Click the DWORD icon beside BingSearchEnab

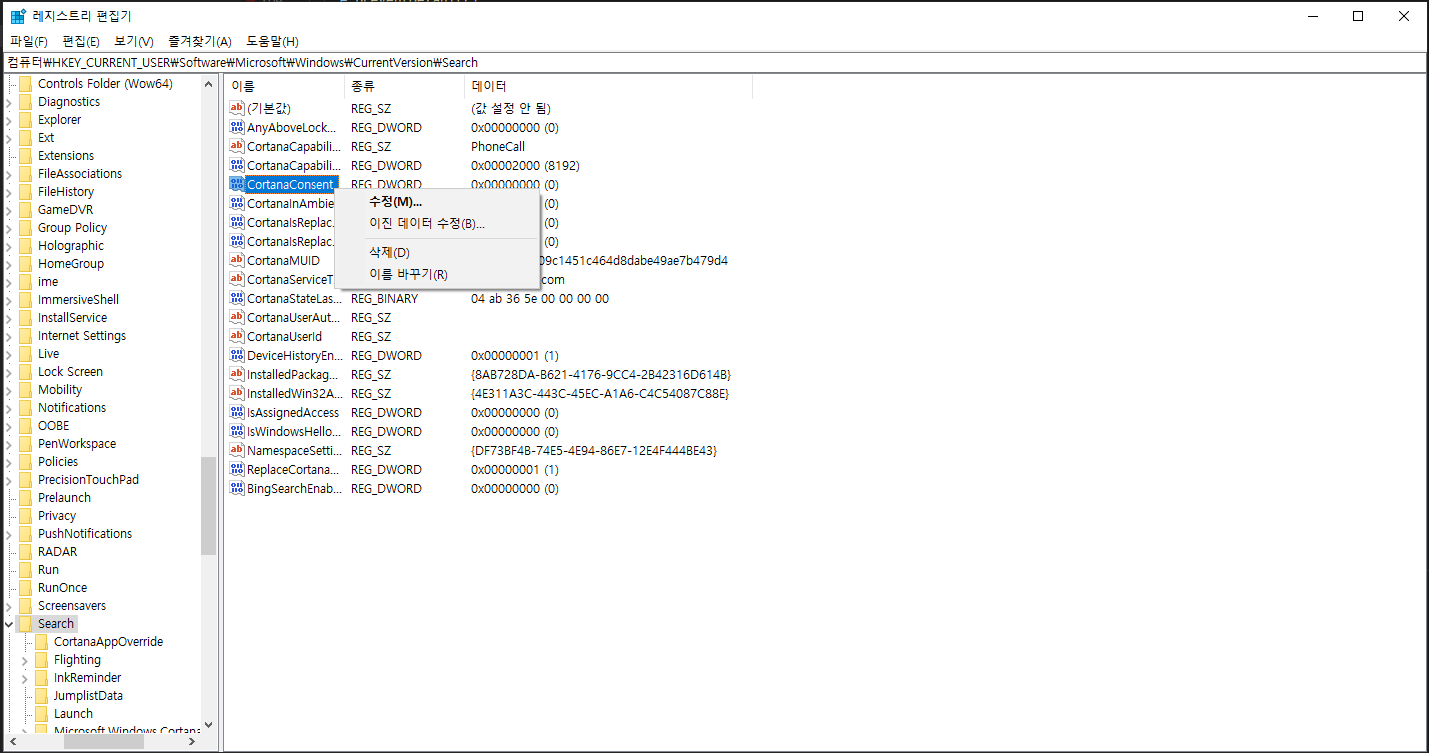click(237, 488)
